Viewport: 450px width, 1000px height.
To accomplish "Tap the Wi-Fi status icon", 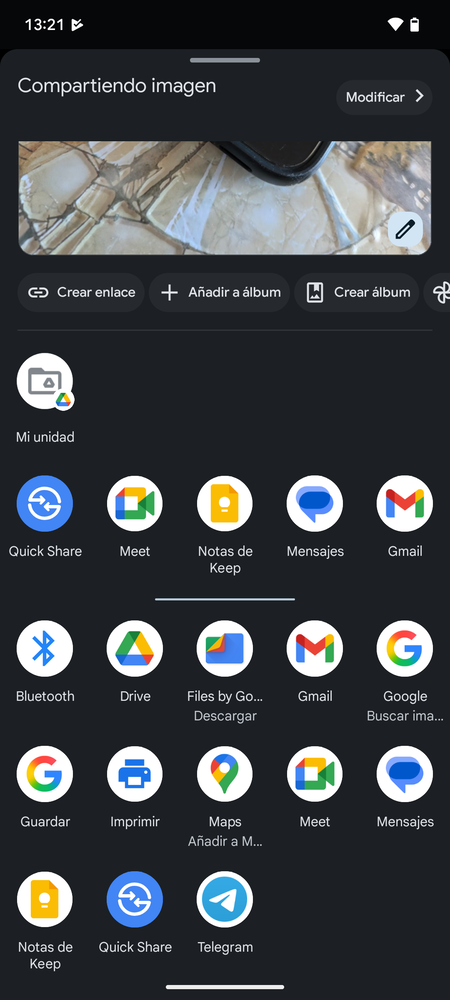I will pos(395,25).
